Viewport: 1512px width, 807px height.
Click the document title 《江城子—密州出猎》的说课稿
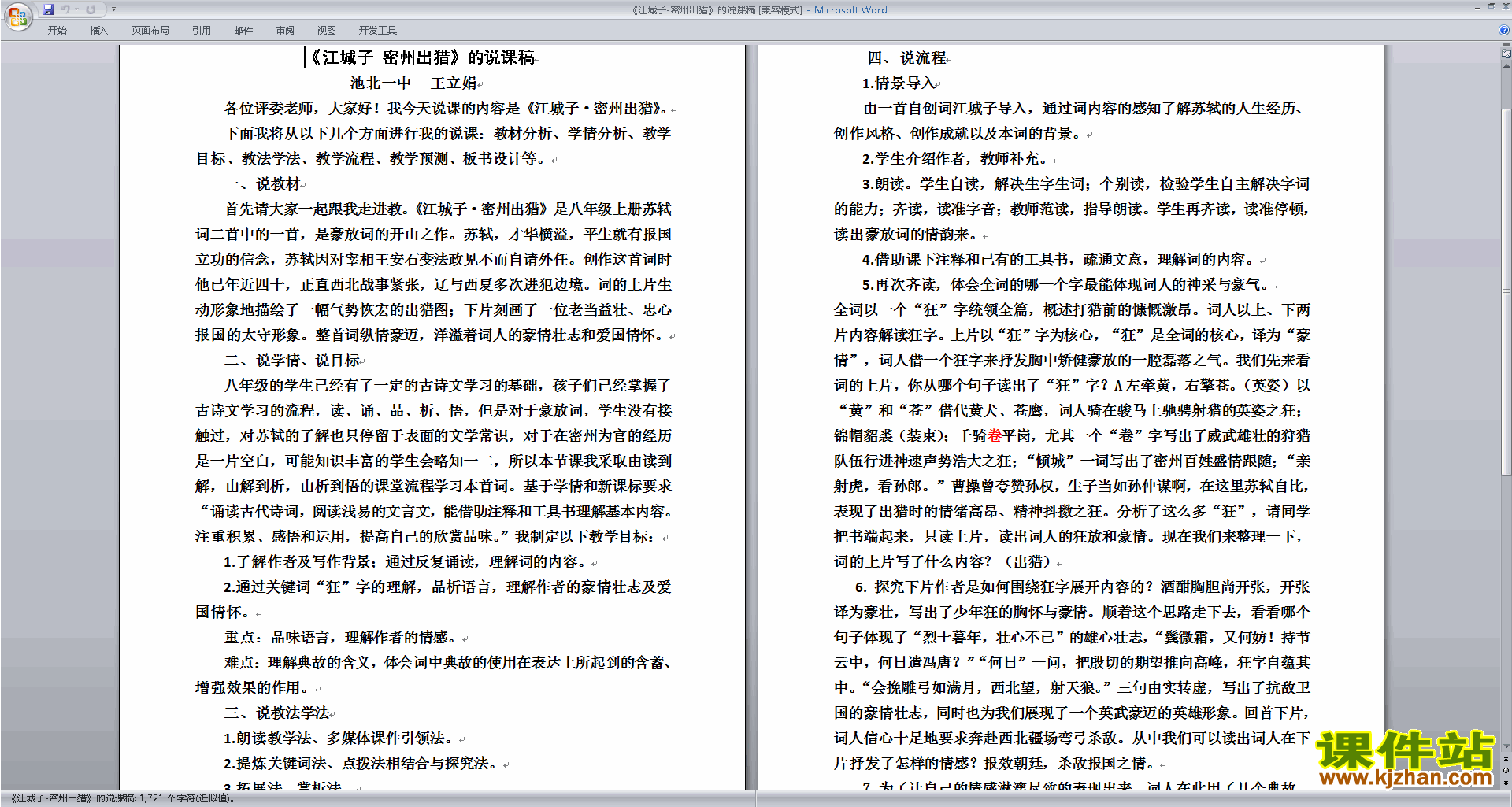coord(421,57)
